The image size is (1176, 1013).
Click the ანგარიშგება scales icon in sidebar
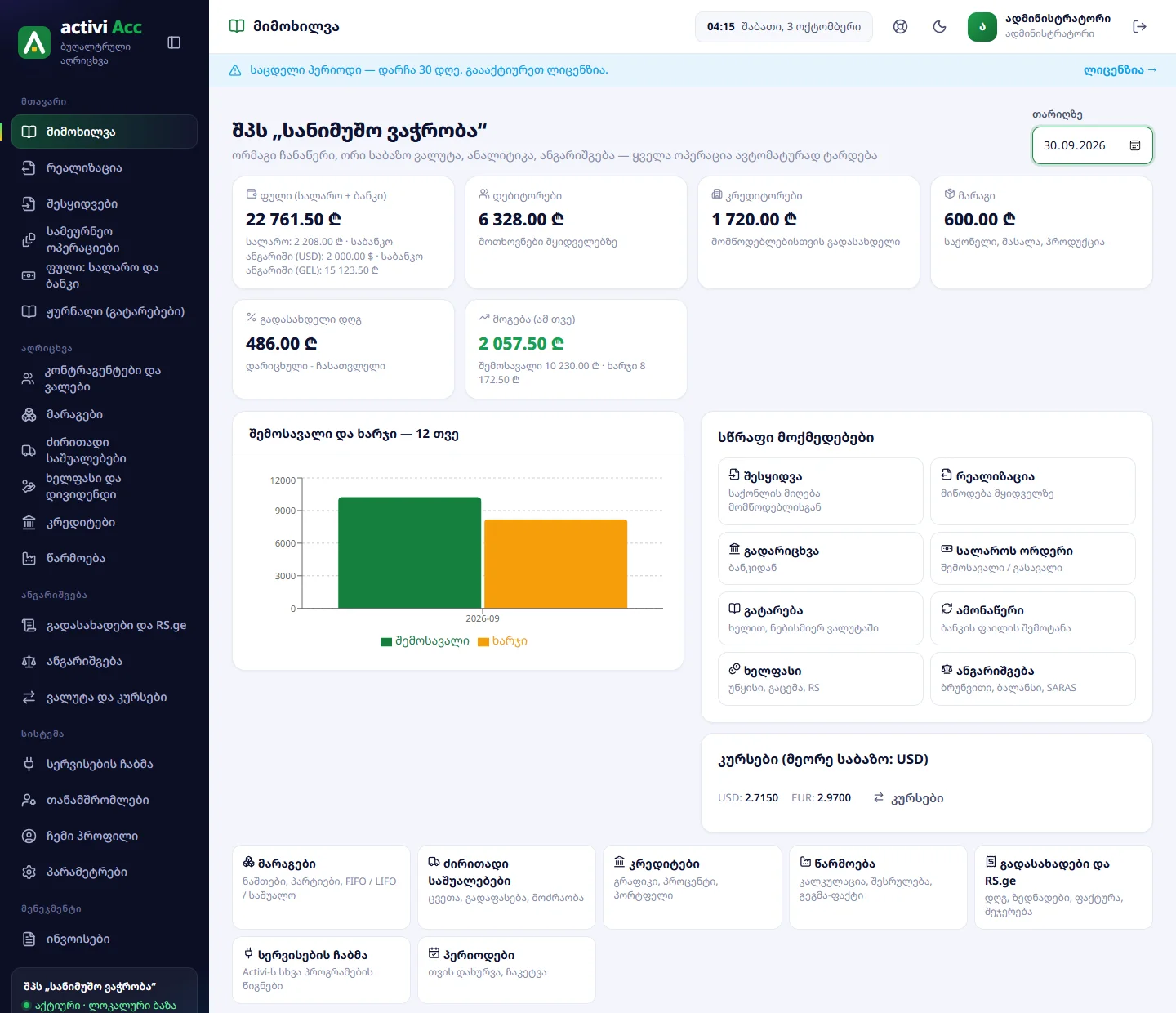tap(29, 661)
